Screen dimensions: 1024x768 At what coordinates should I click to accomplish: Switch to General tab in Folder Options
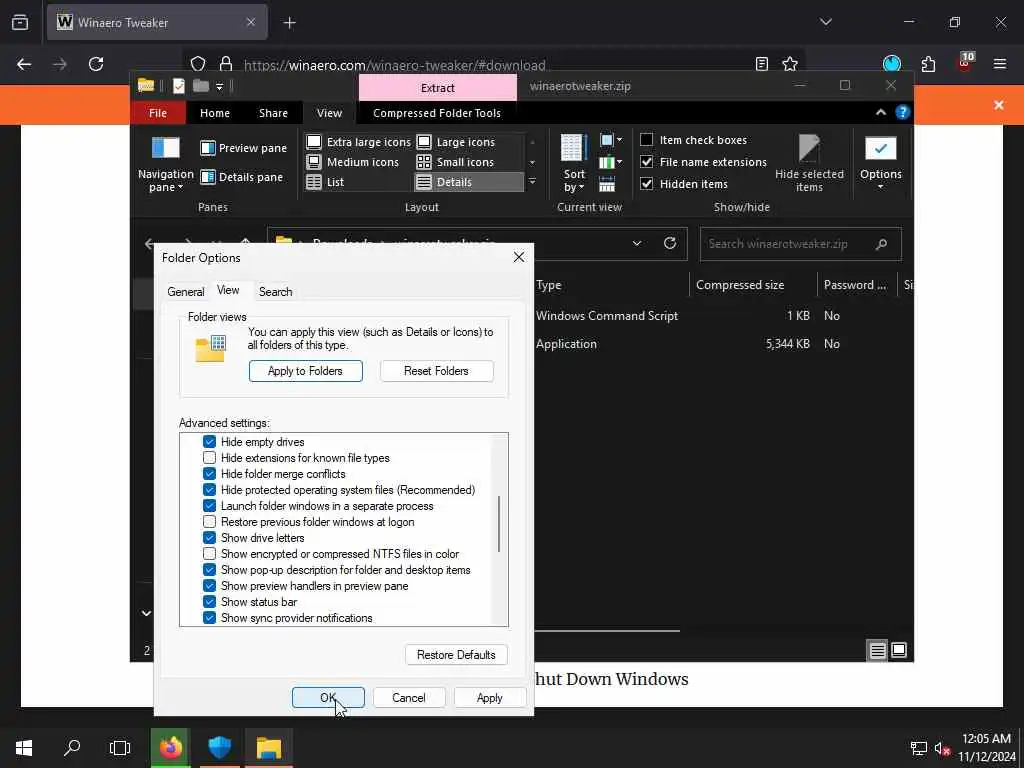185,292
